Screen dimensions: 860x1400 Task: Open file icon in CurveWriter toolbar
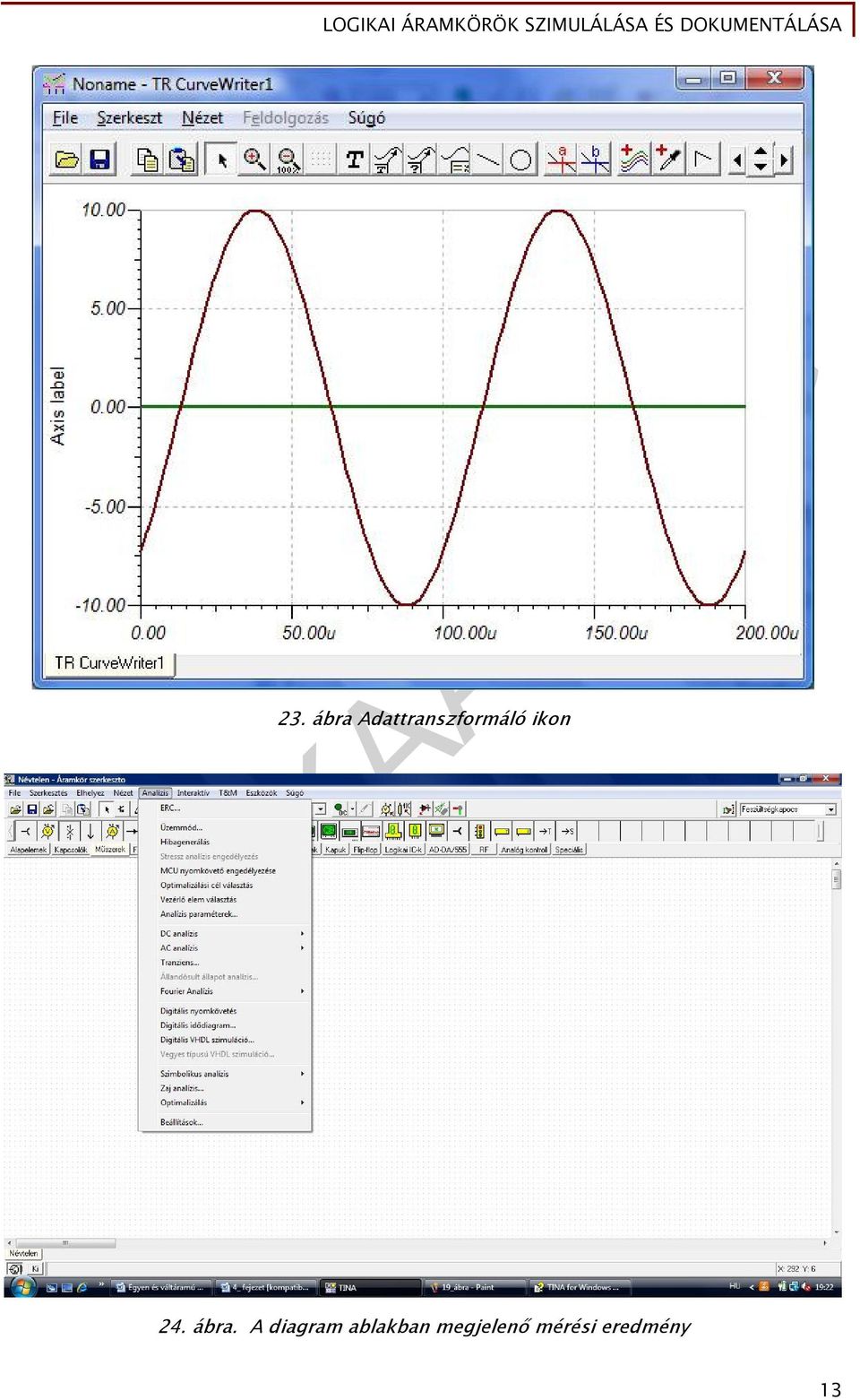tap(66, 160)
